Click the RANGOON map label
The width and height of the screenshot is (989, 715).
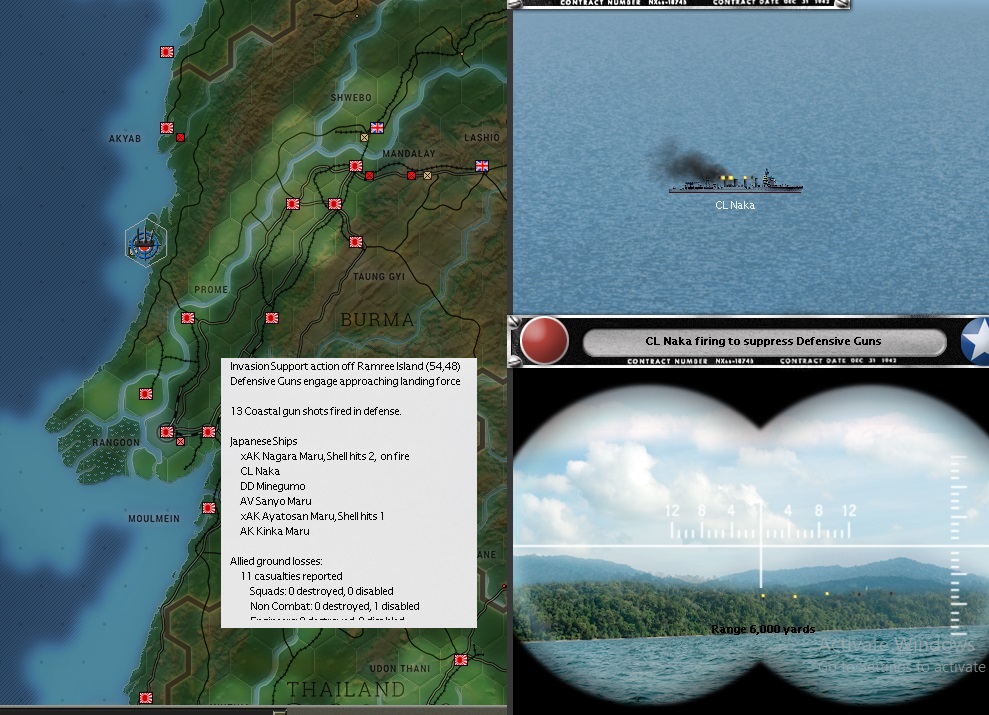(116, 443)
